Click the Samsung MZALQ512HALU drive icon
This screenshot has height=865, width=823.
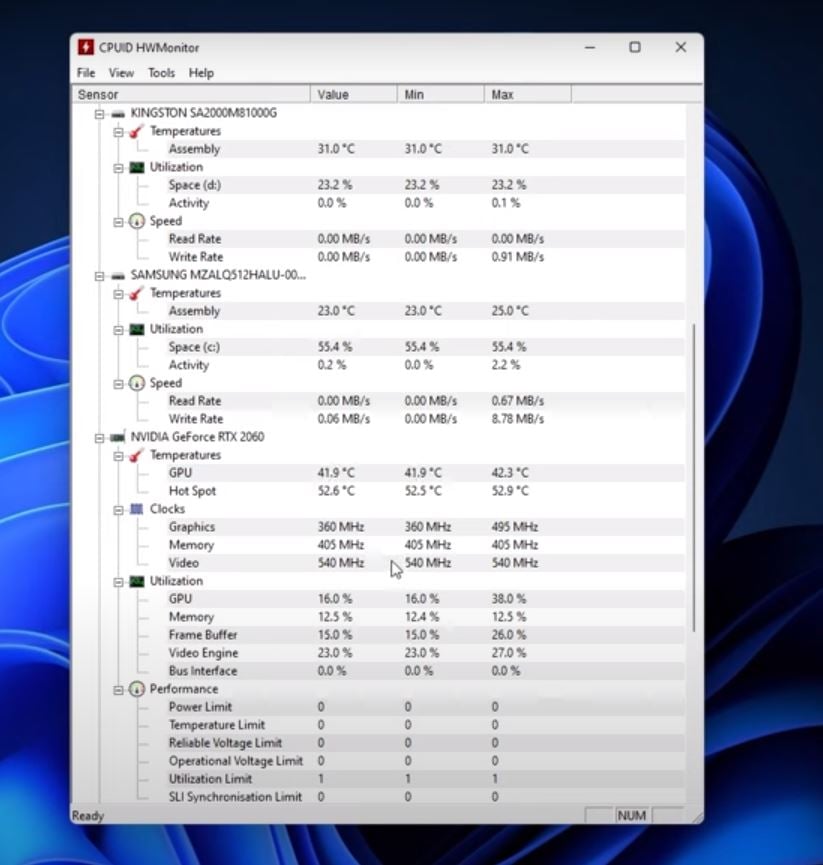[x=118, y=276]
